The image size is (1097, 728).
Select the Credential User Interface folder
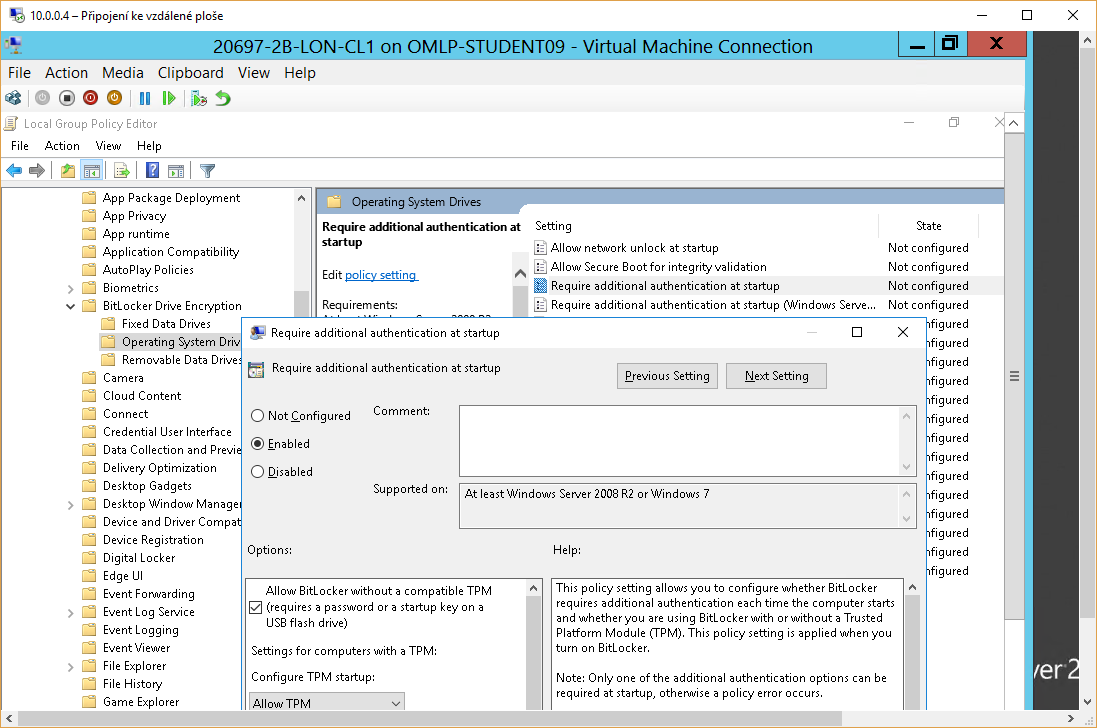coord(167,432)
